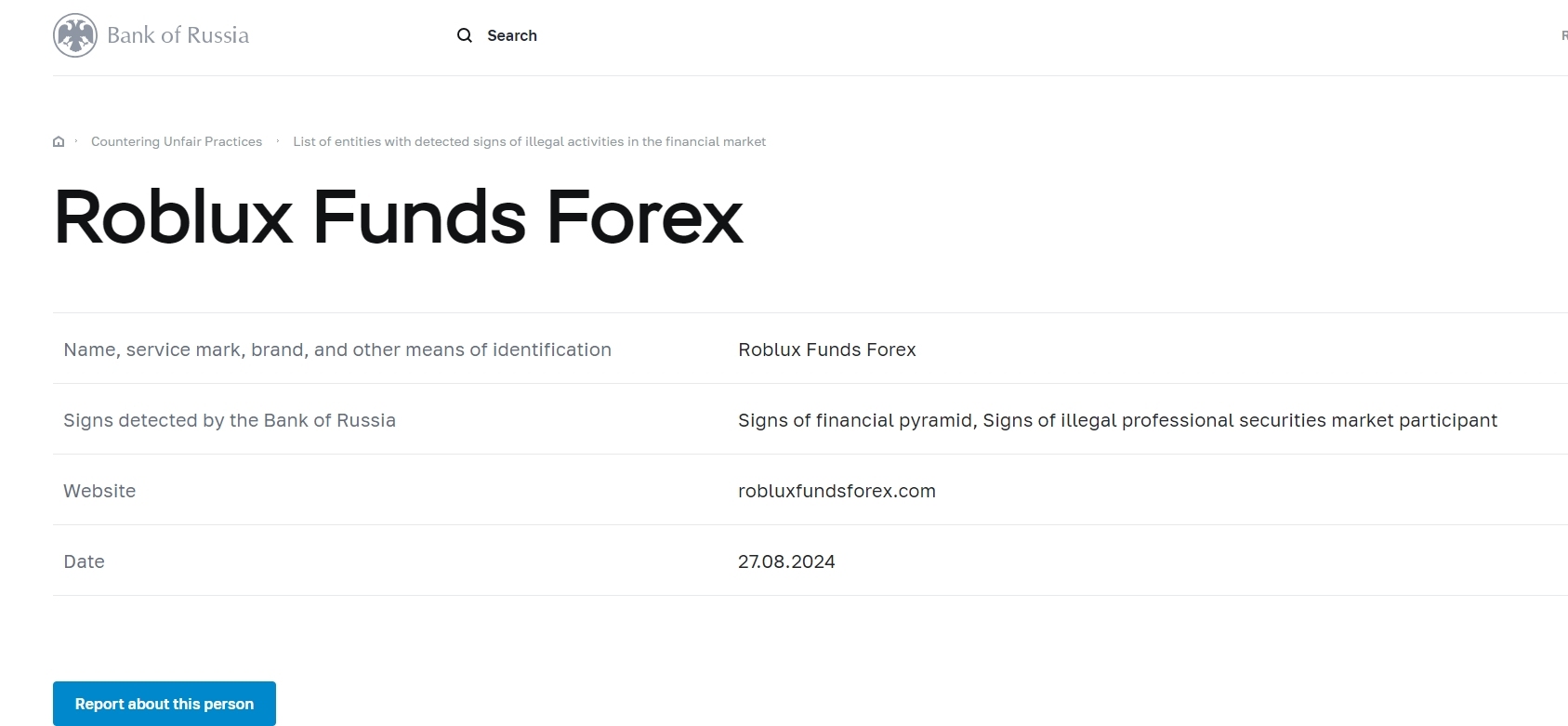Click the date value 27.08.2024

pos(786,561)
